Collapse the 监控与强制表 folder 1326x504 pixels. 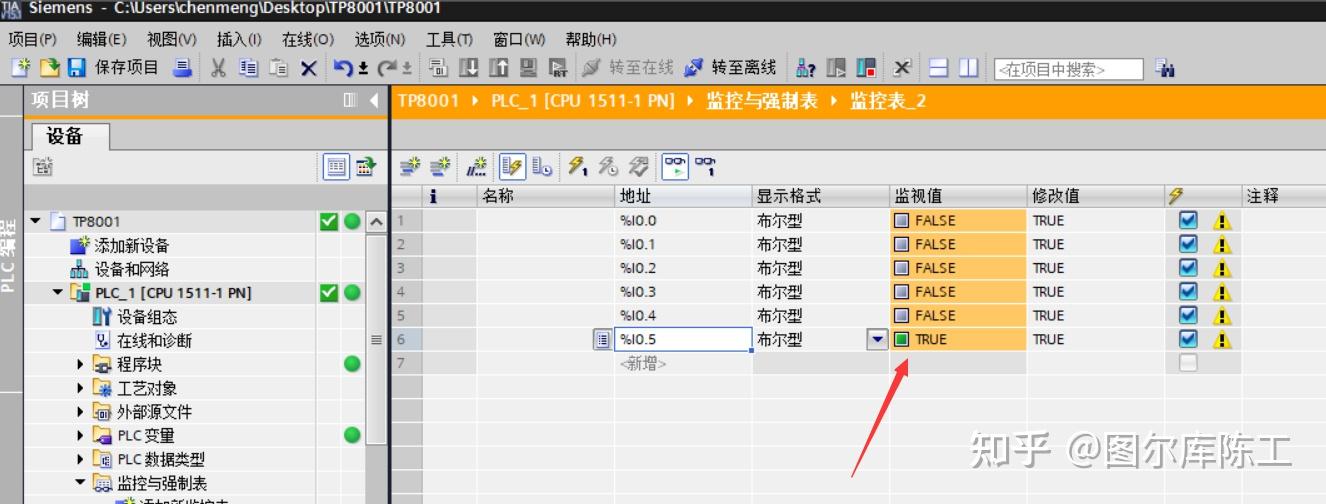click(x=81, y=483)
